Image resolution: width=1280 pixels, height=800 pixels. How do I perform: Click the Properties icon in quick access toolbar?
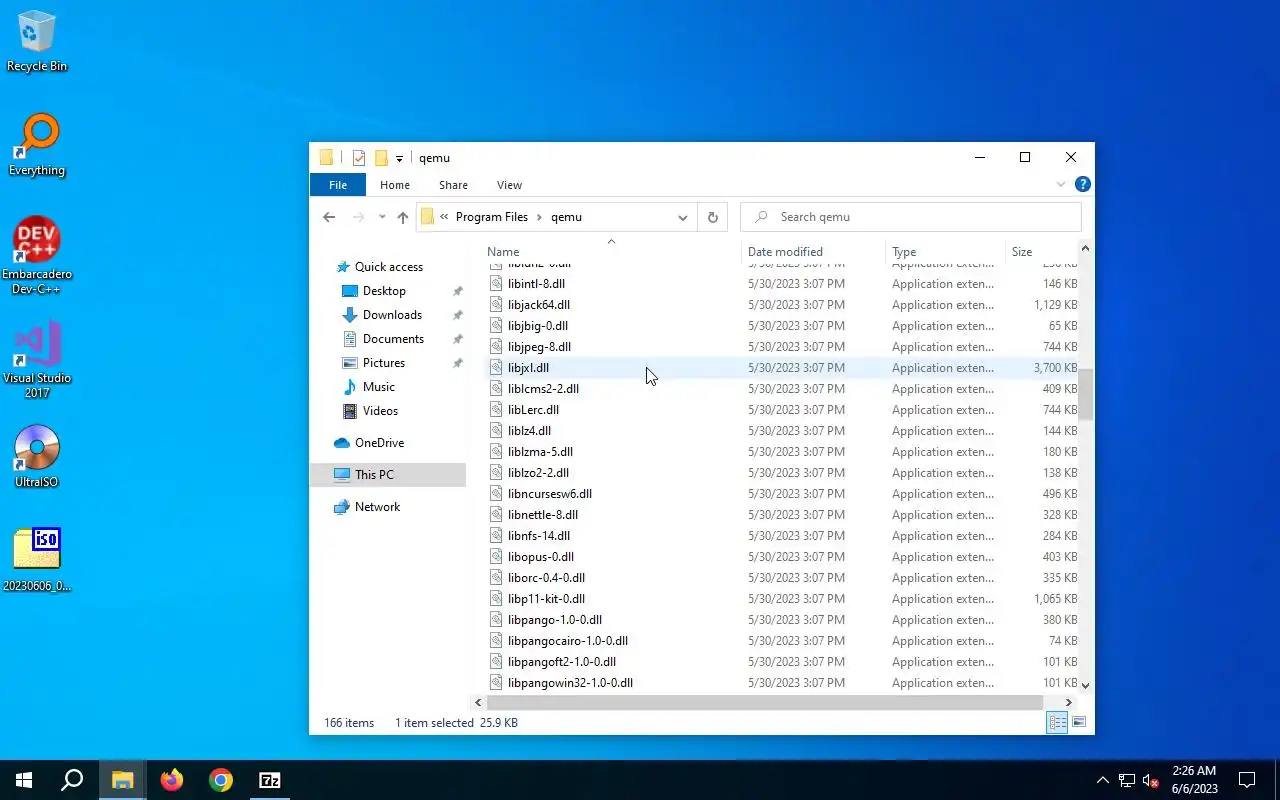(359, 158)
